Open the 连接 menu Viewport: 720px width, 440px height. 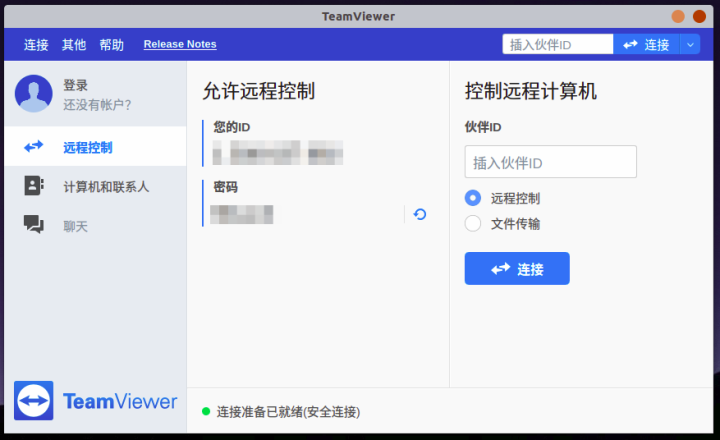pyautogui.click(x=36, y=45)
